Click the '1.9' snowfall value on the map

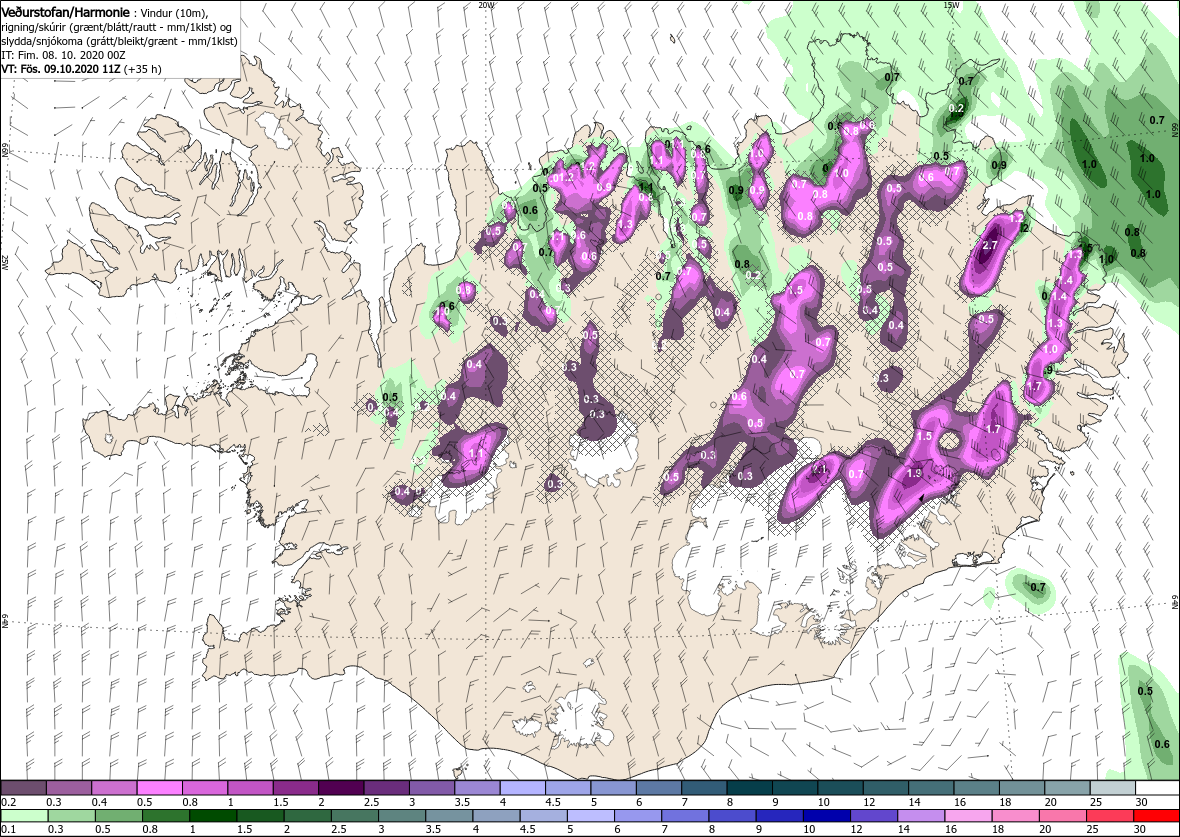tap(914, 473)
